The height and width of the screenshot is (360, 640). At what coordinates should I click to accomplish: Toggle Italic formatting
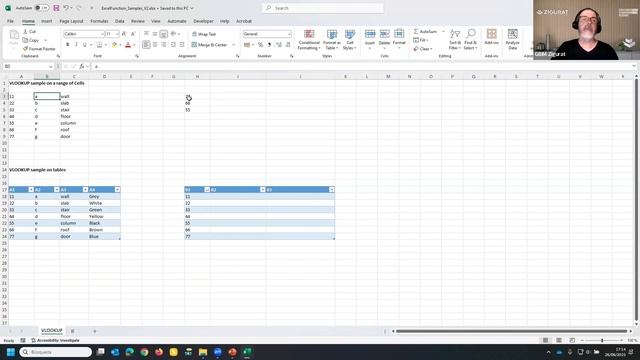[76, 44]
